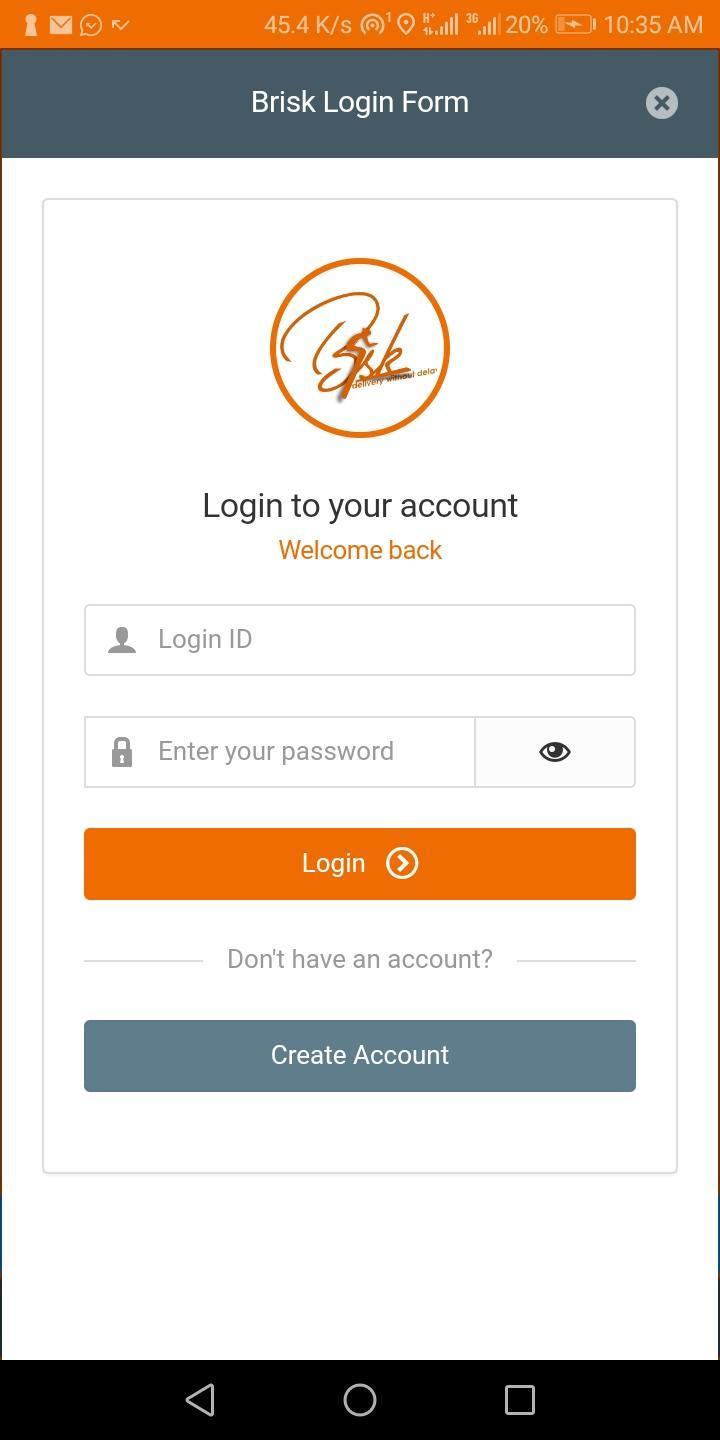Open recent apps square button

pos(520,1400)
